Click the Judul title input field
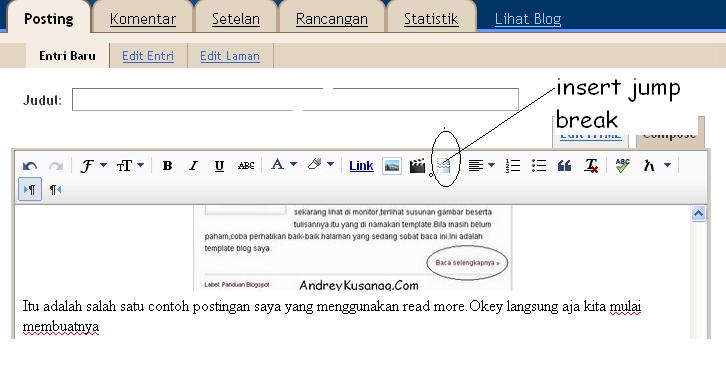726x384 pixels. coord(295,99)
